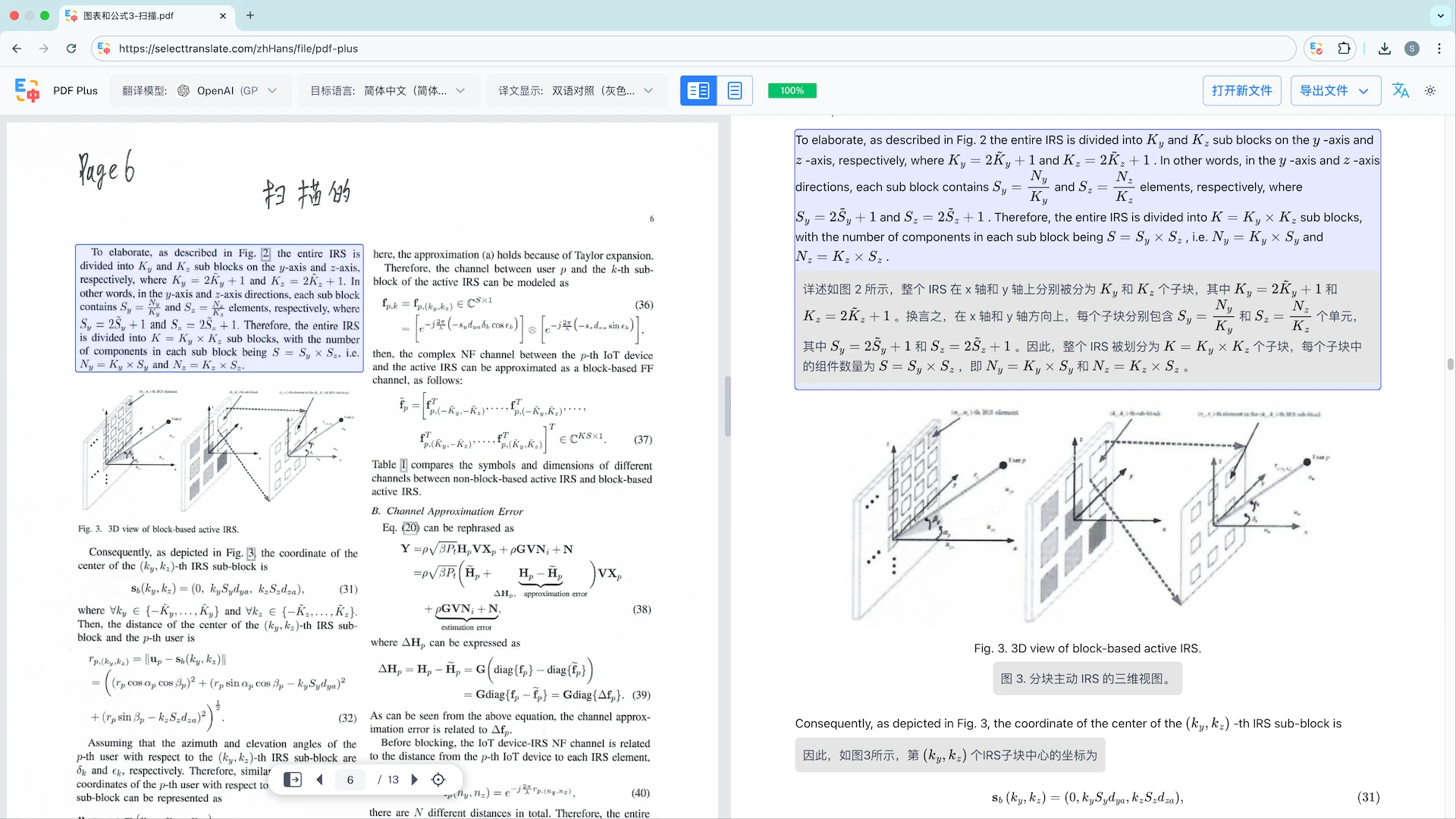Click the browser downloads icon
The width and height of the screenshot is (1456, 819).
pyautogui.click(x=1384, y=49)
